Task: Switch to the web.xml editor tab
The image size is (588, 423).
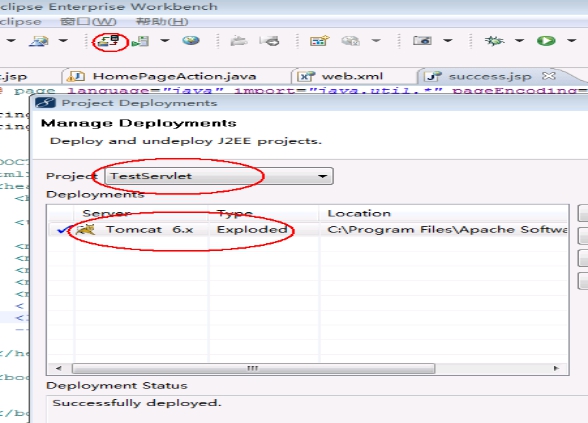Action: click(352, 76)
